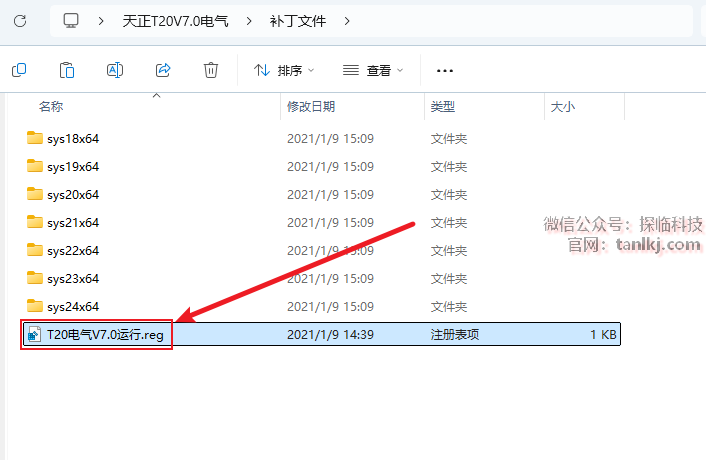Click the Paste clipboard icon
The image size is (706, 460).
pos(66,70)
